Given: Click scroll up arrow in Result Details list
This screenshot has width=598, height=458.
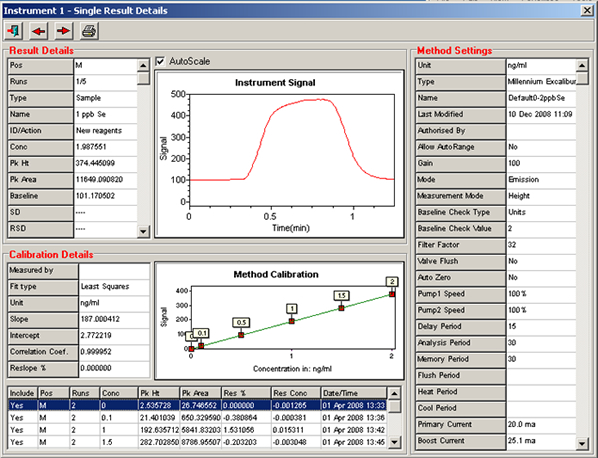Looking at the screenshot, I should [143, 65].
